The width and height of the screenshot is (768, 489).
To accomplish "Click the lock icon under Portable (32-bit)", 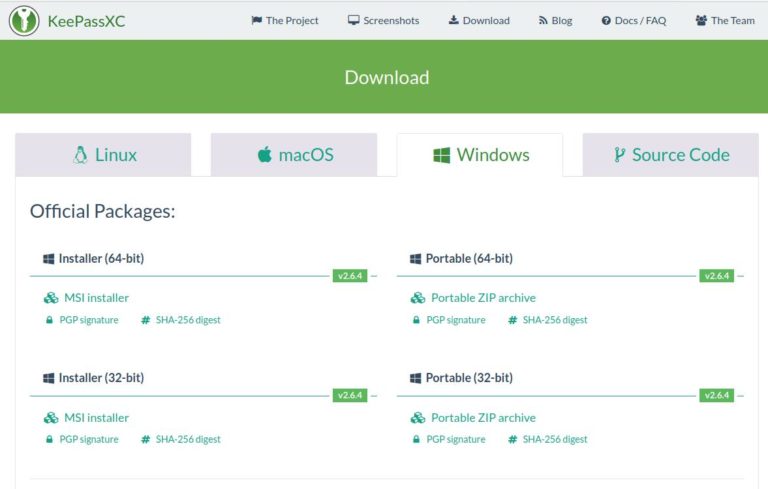I will click(416, 440).
